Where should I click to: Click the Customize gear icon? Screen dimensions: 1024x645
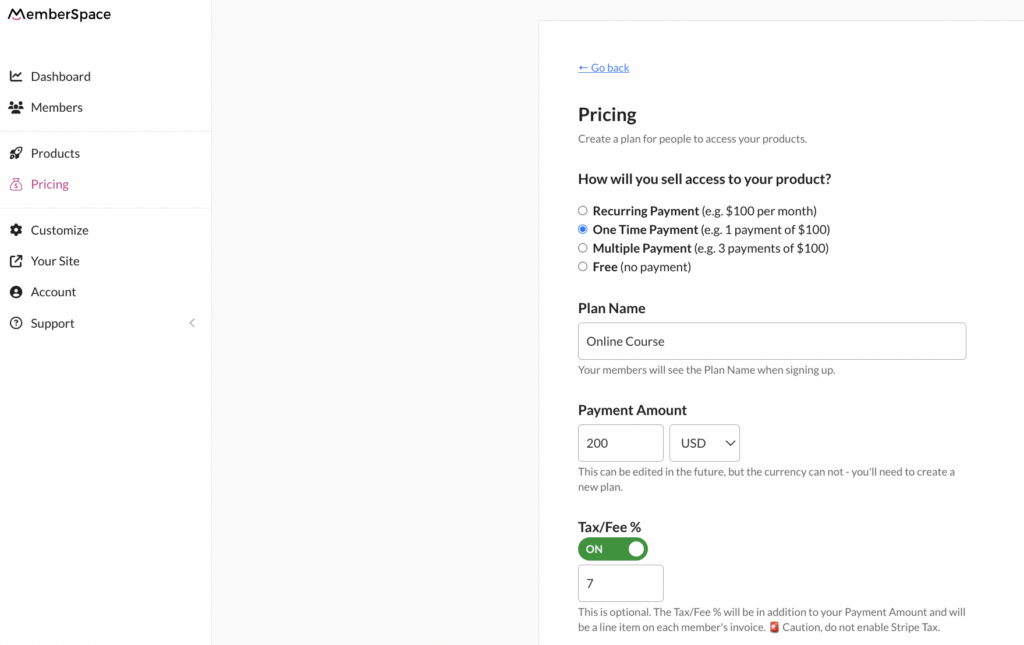[x=16, y=230]
